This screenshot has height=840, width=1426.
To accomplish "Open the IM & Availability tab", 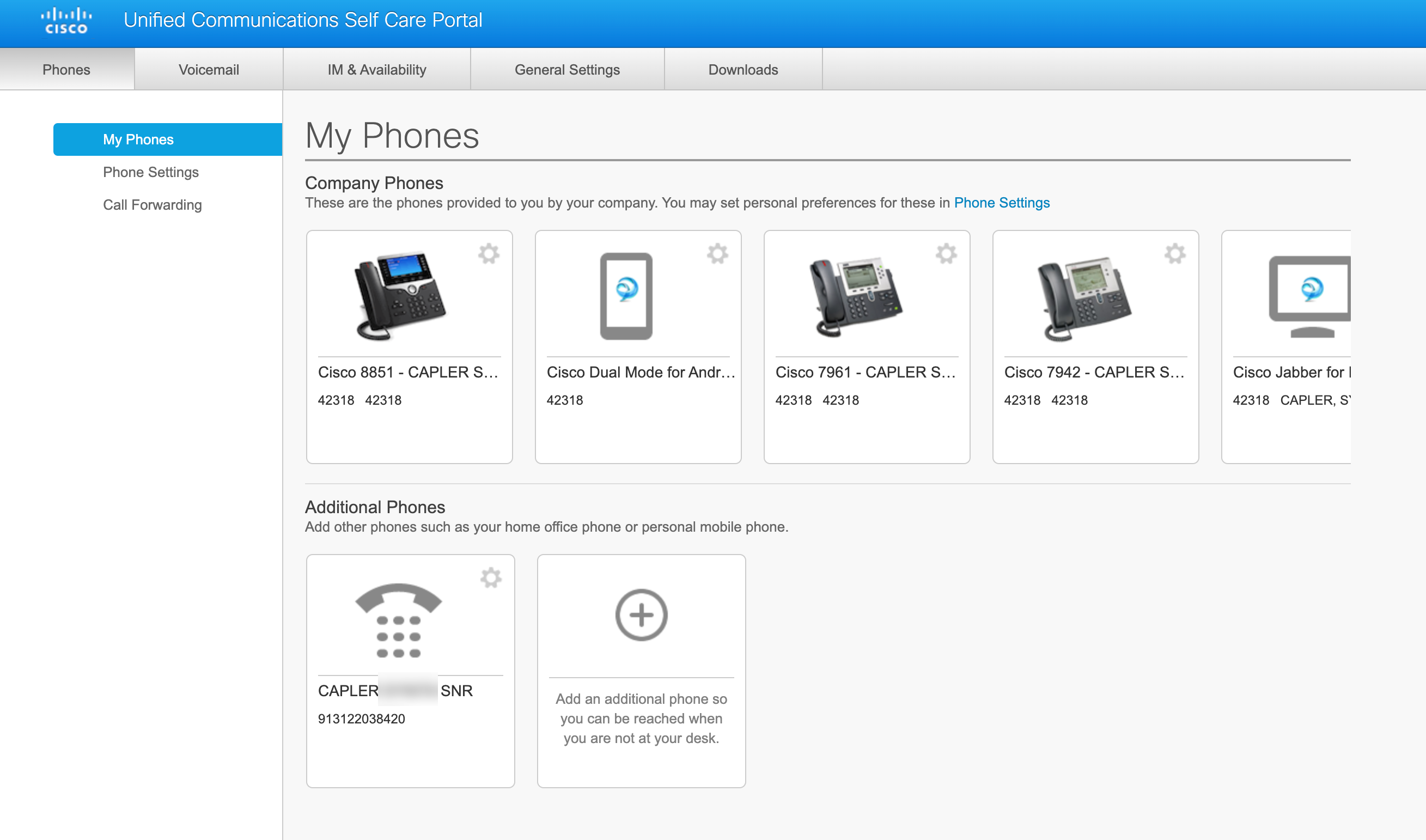I will click(x=376, y=69).
